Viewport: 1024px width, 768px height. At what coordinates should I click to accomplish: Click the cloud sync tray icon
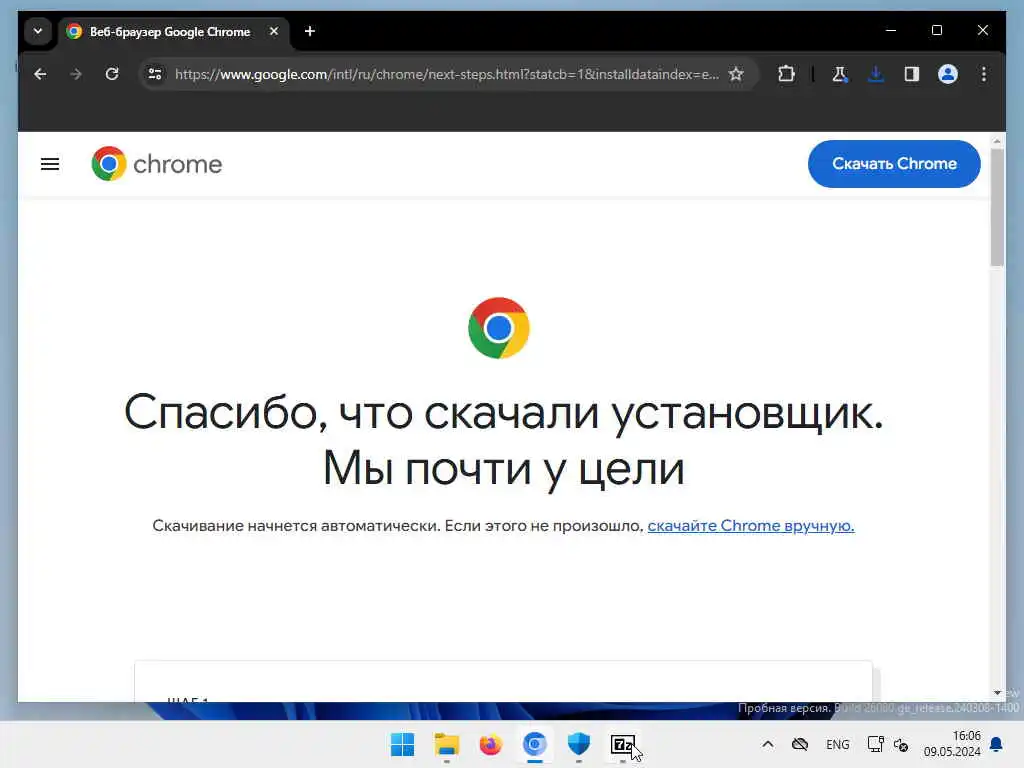[800, 744]
